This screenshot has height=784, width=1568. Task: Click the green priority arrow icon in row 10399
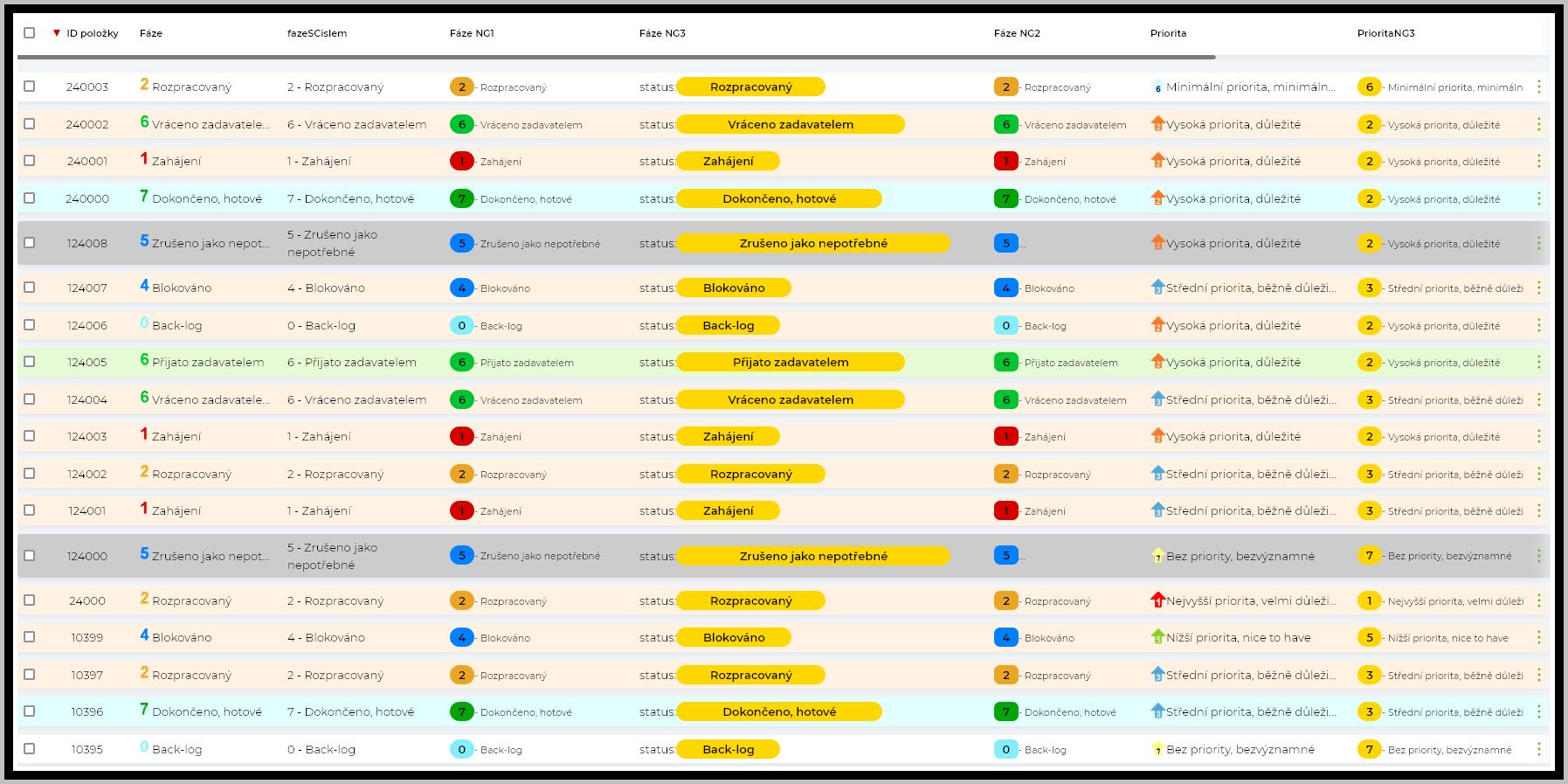point(1157,637)
